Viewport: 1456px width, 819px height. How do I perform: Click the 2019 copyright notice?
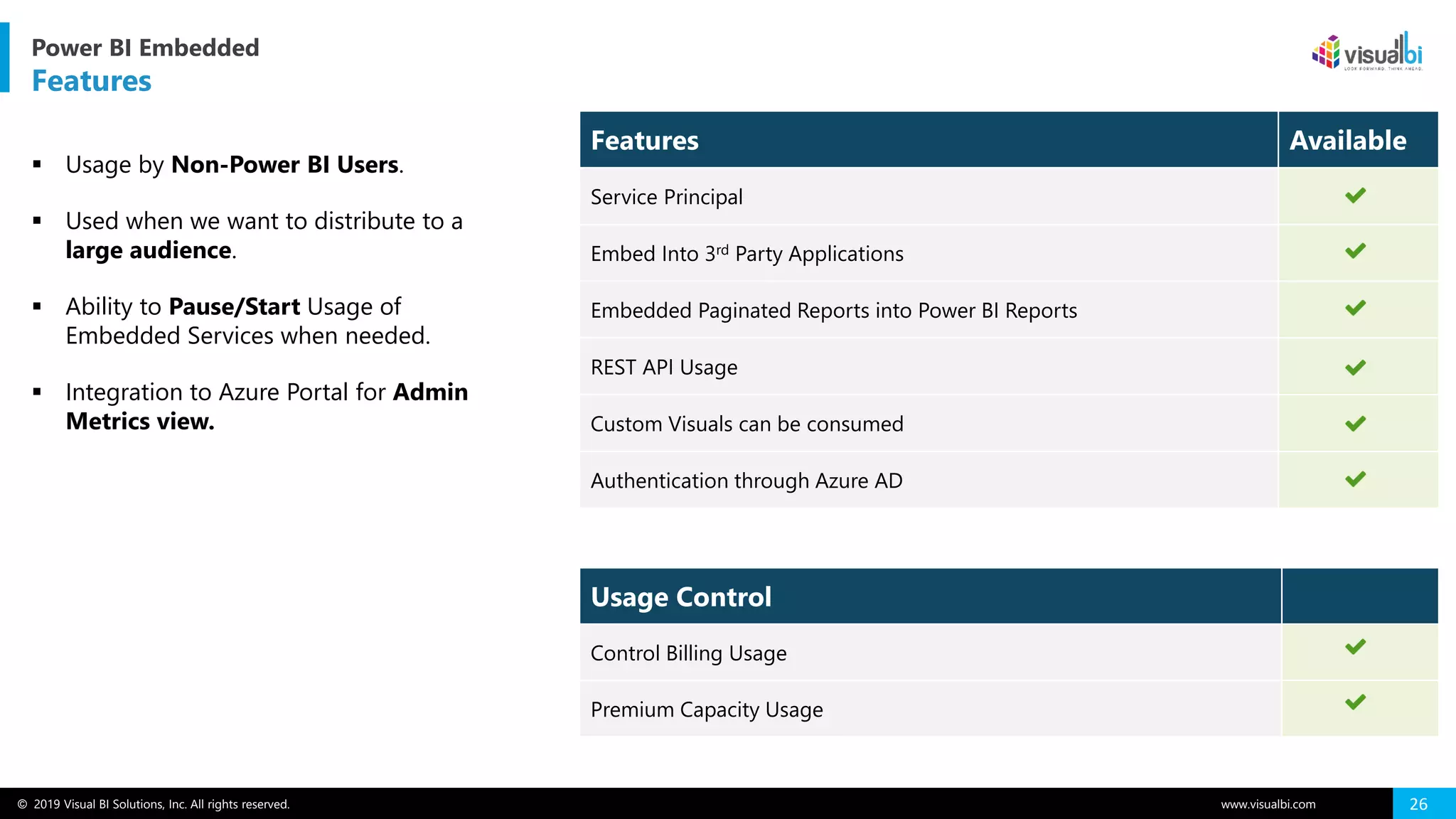coord(154,804)
